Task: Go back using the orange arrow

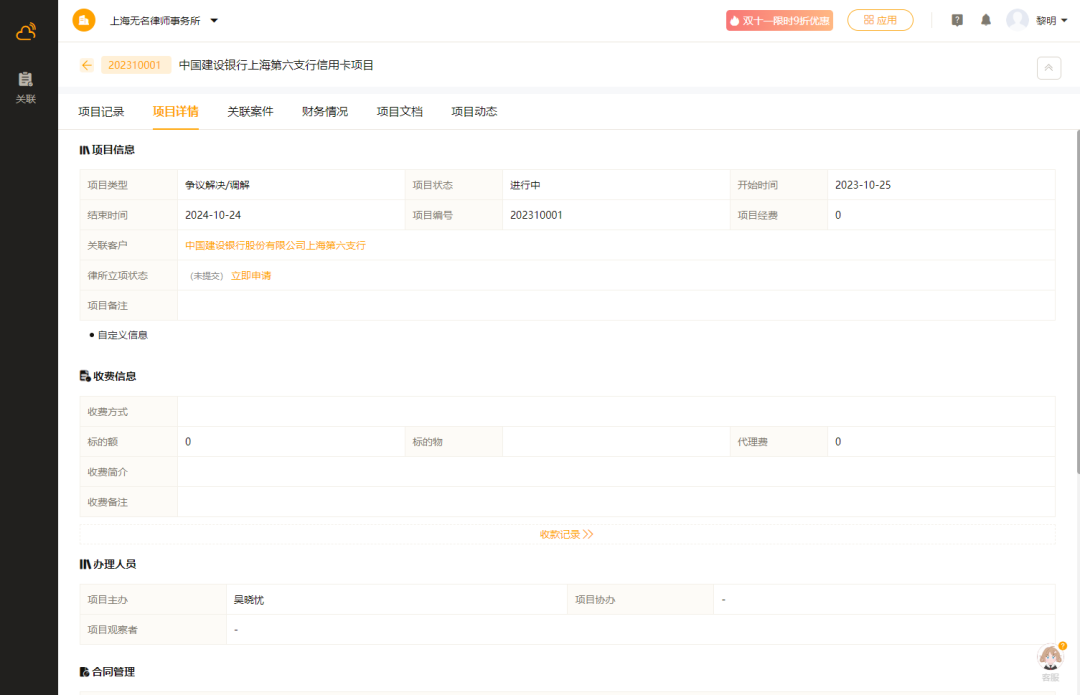Action: (x=87, y=65)
